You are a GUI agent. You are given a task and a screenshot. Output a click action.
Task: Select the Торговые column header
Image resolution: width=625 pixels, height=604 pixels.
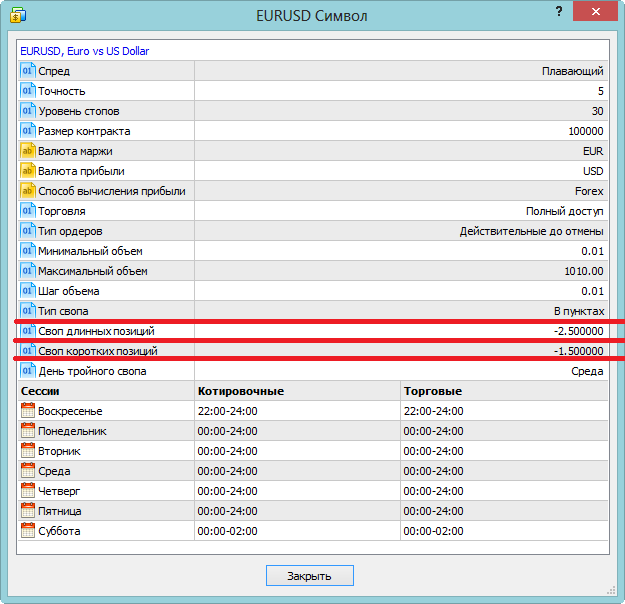(x=433, y=391)
